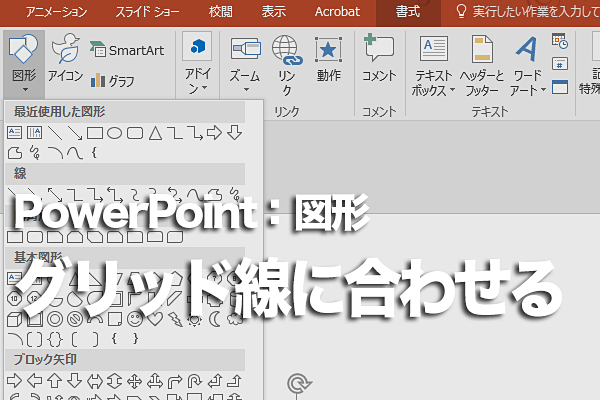The image size is (600, 400).
Task: Select the donut ring basic shape
Action: (55, 319)
